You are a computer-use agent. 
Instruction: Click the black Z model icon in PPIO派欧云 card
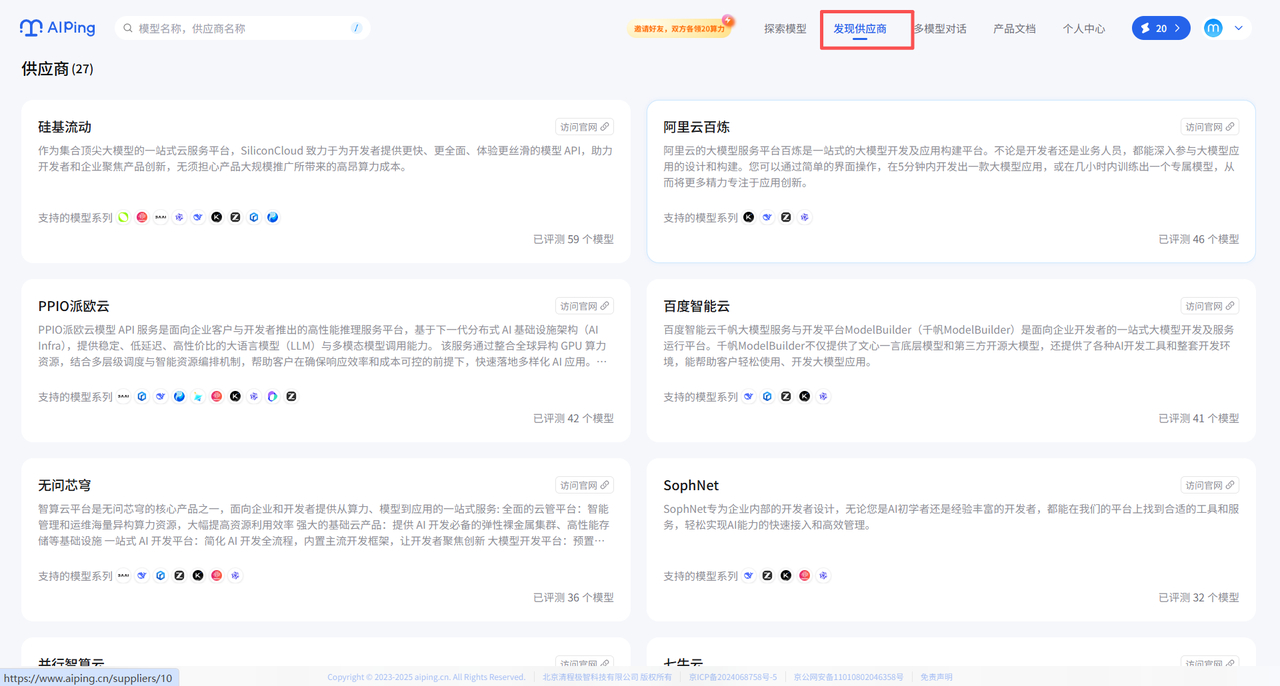(x=291, y=396)
